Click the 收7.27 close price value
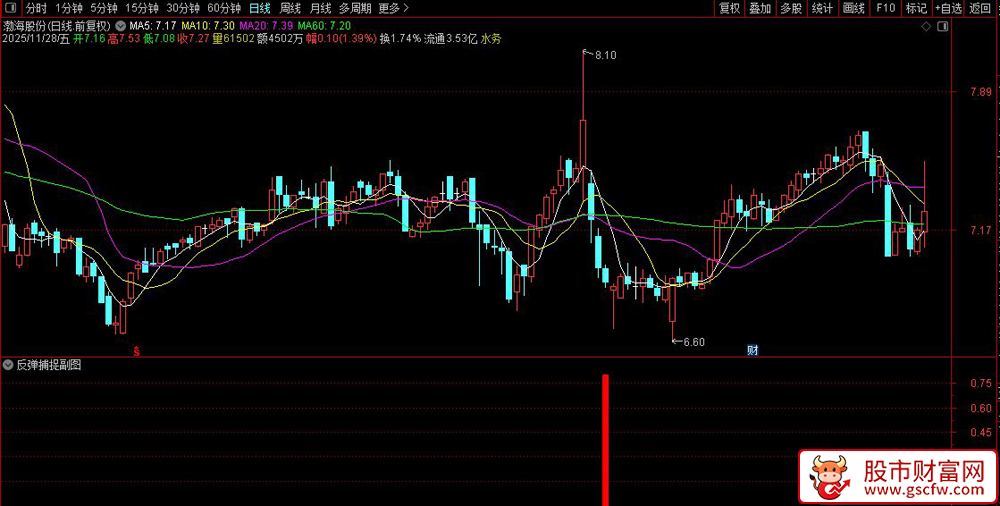The width and height of the screenshot is (1000, 506). click(193, 38)
